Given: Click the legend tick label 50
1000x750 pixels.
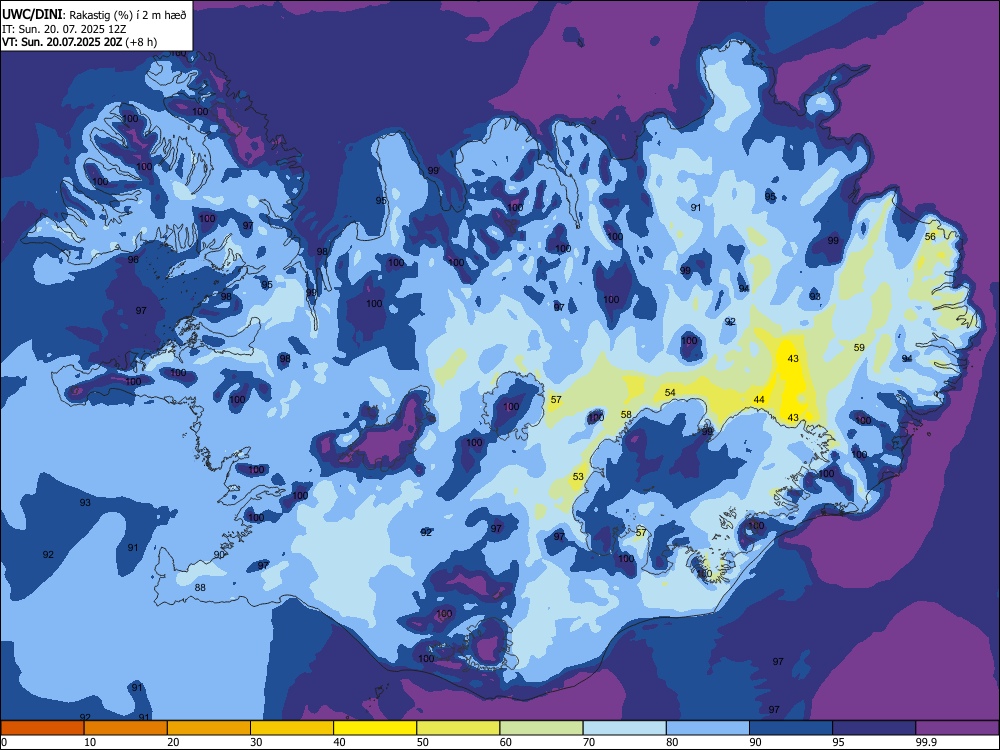Looking at the screenshot, I should point(423,742).
